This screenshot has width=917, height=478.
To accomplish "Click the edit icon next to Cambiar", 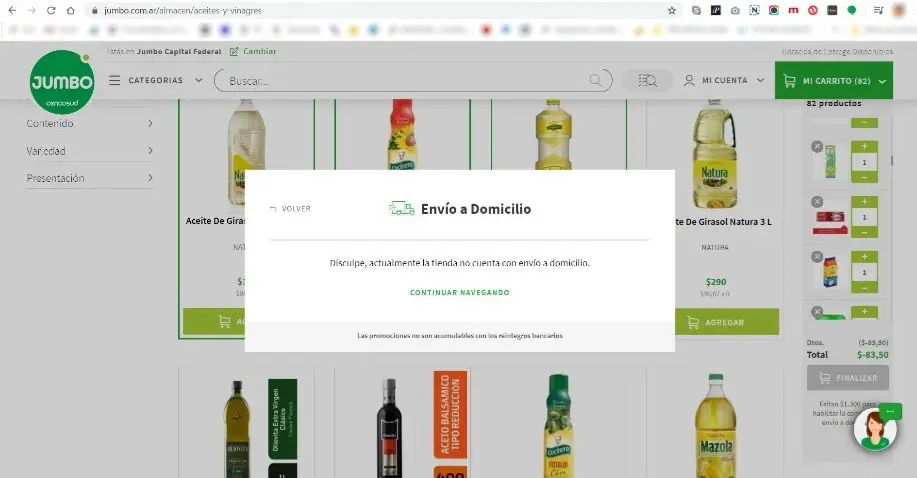I will pyautogui.click(x=234, y=51).
